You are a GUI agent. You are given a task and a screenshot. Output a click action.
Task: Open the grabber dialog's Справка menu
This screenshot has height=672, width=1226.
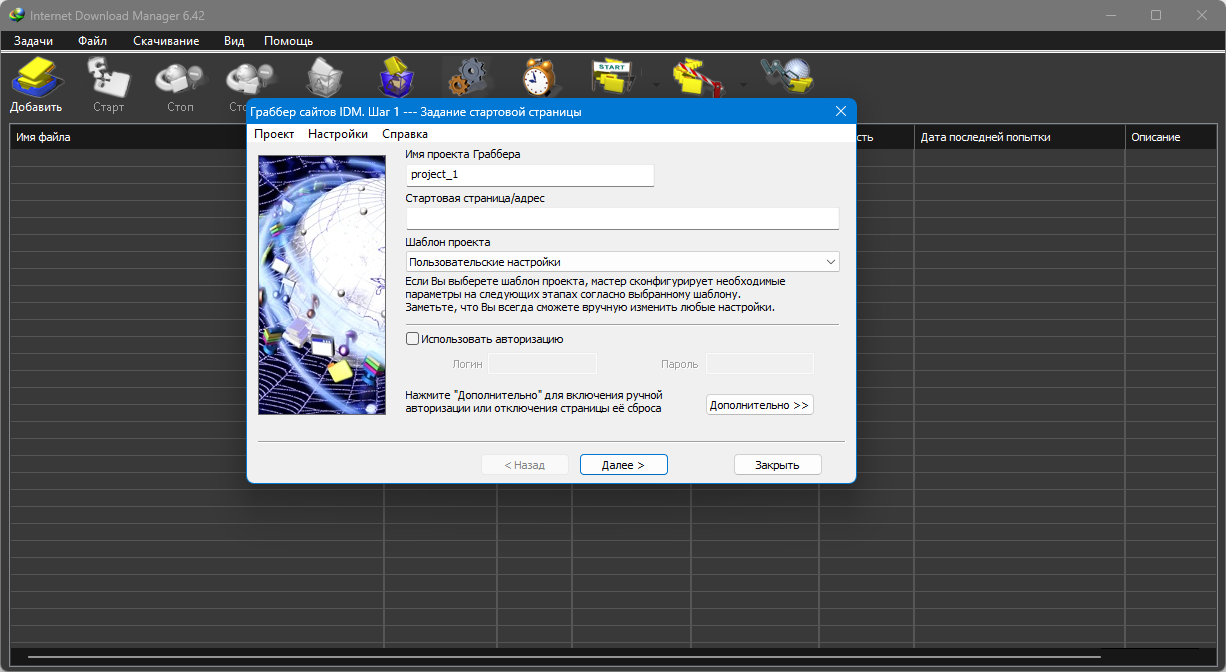[405, 134]
